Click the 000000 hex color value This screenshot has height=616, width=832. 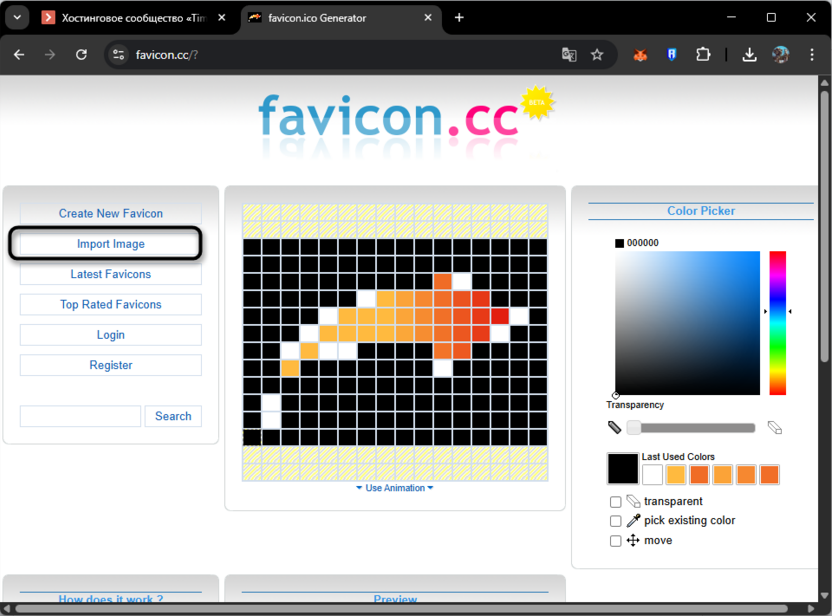pyautogui.click(x=643, y=242)
